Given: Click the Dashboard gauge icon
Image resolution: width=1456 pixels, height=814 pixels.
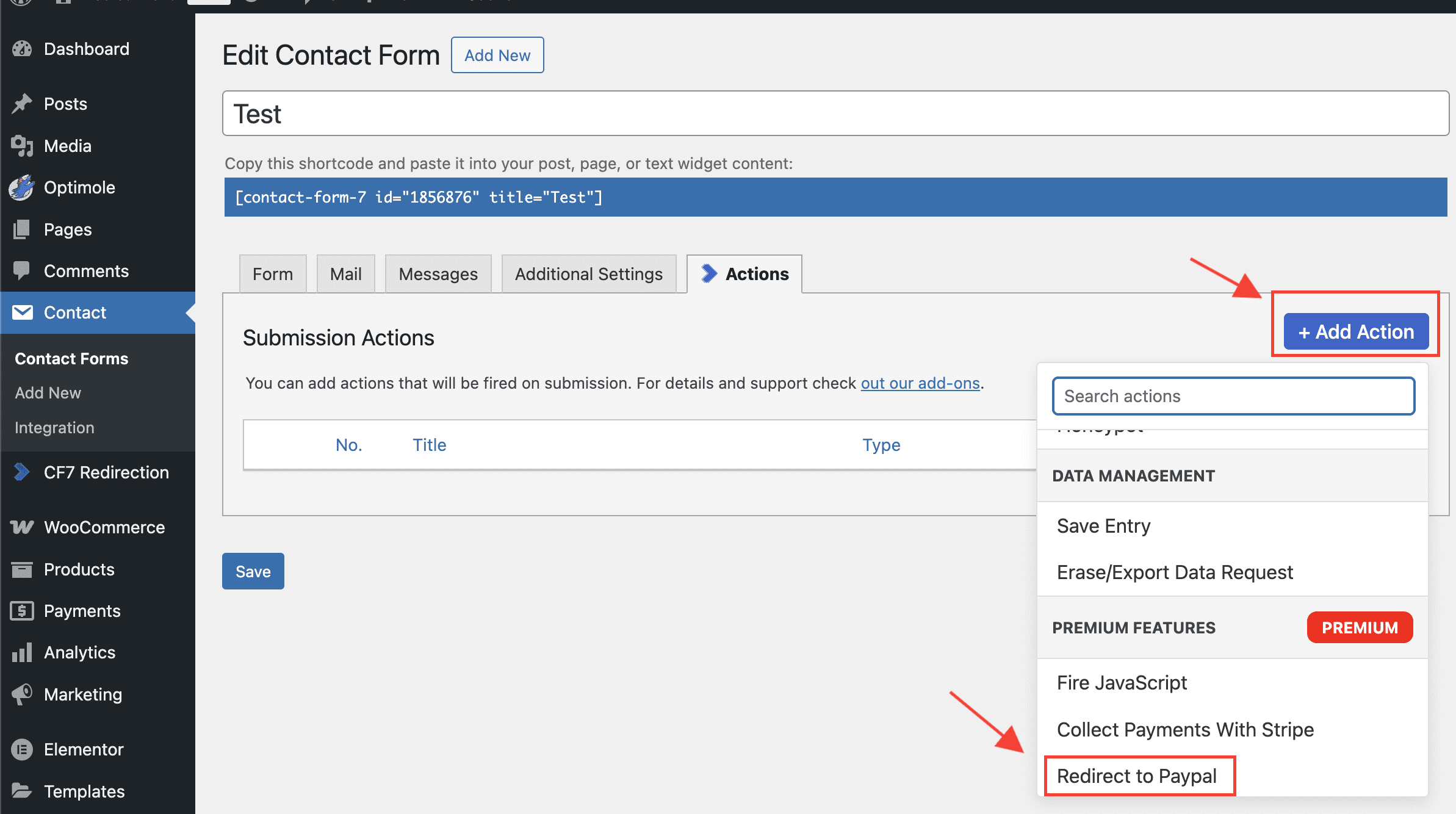Looking at the screenshot, I should tap(22, 49).
